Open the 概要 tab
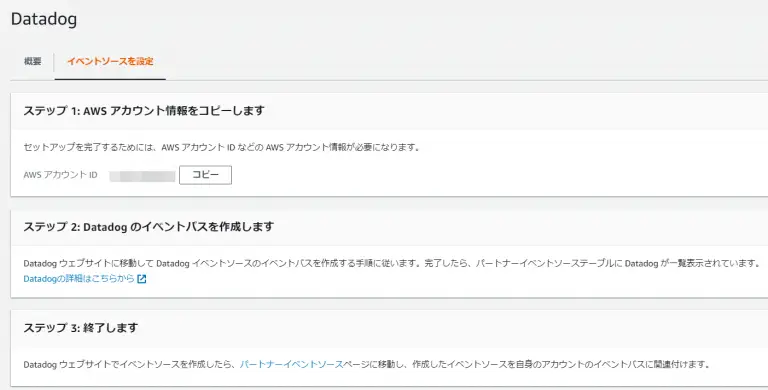The width and height of the screenshot is (768, 390). (33, 61)
